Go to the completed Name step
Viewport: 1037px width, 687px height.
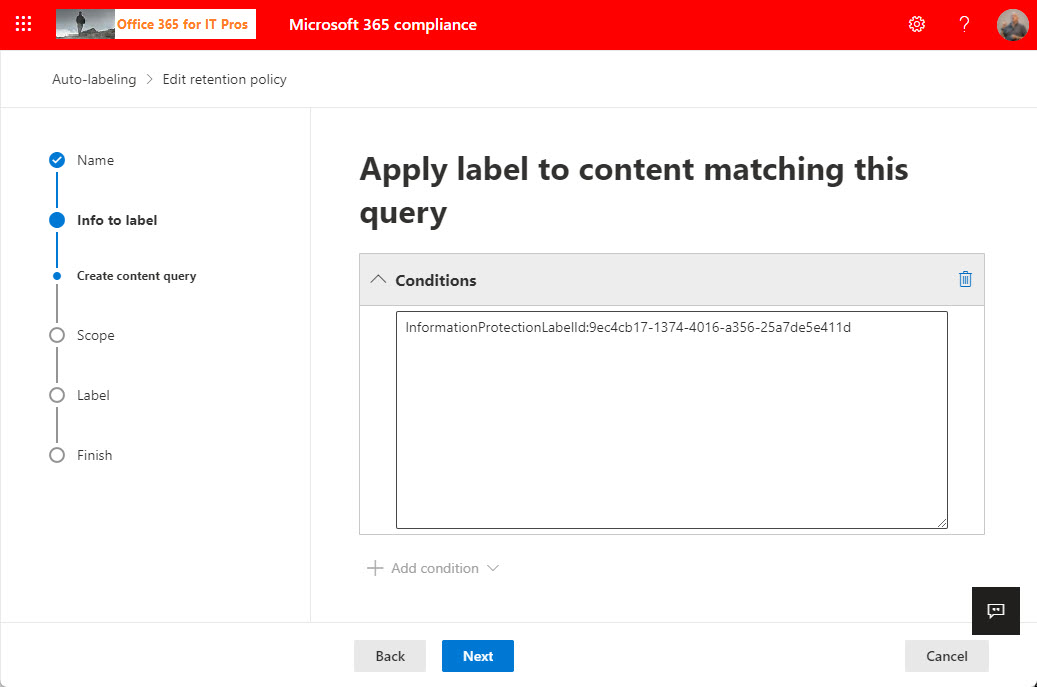point(57,160)
